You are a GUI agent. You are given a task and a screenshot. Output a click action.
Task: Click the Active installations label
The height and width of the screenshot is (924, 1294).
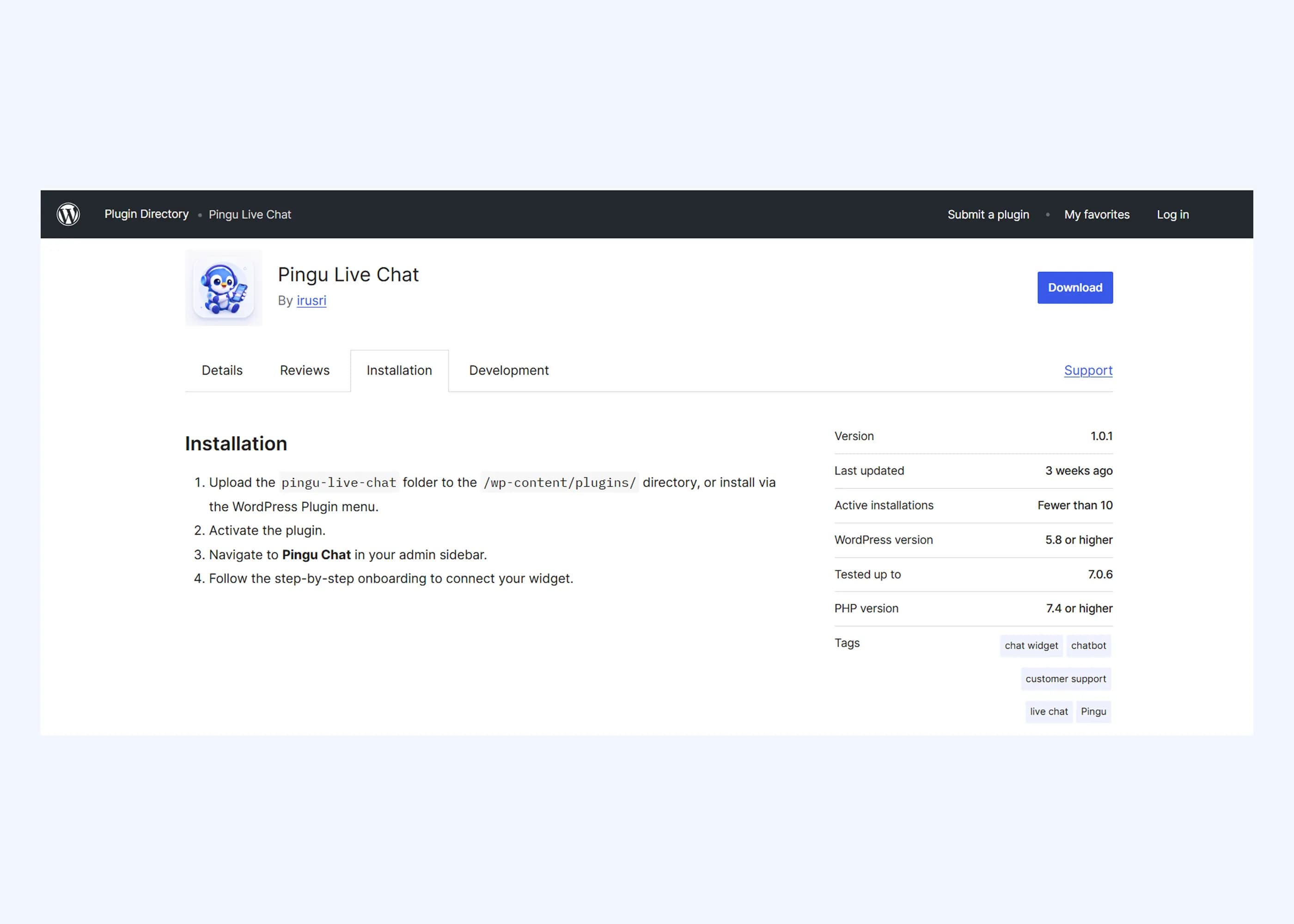coord(884,505)
